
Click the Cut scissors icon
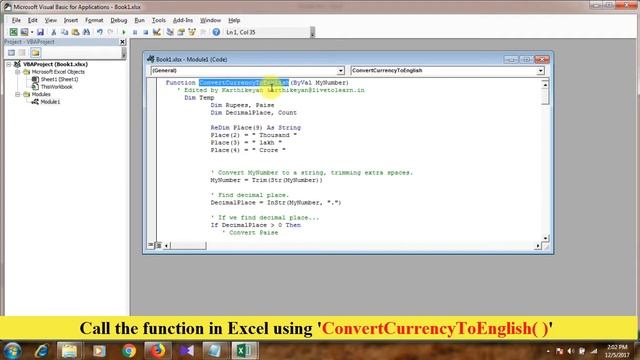(53, 32)
